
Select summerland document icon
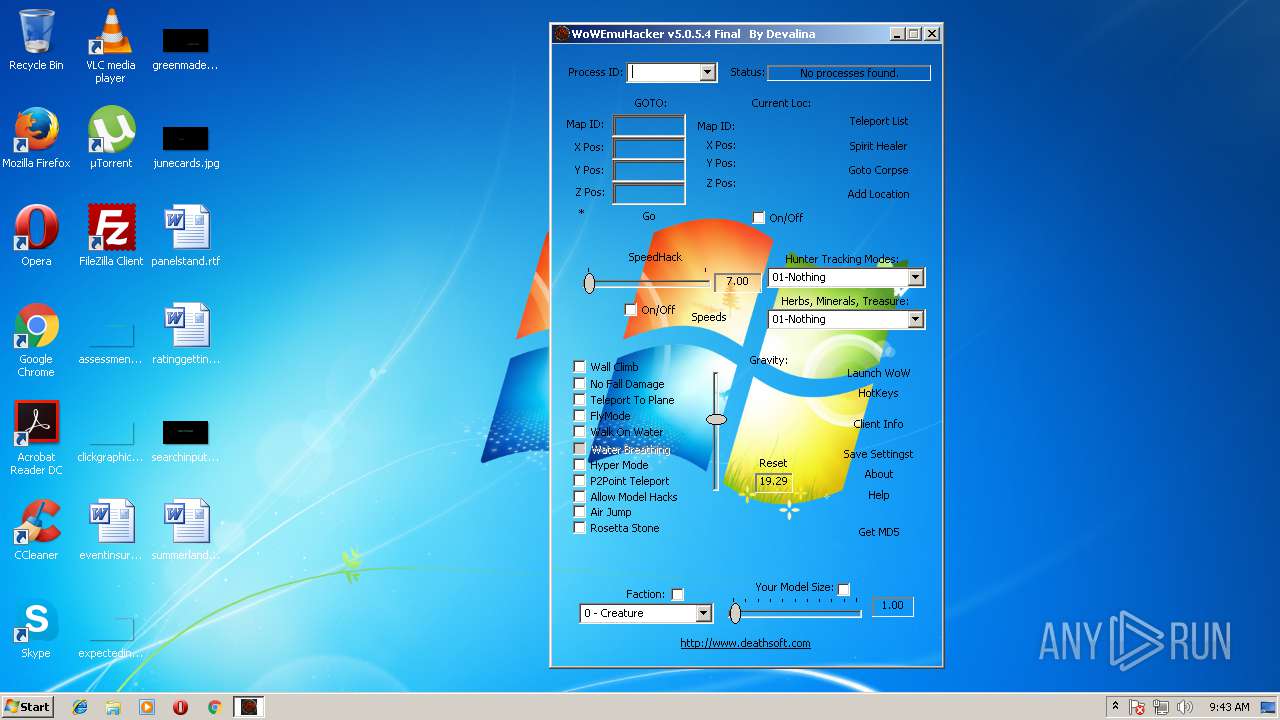click(x=185, y=530)
